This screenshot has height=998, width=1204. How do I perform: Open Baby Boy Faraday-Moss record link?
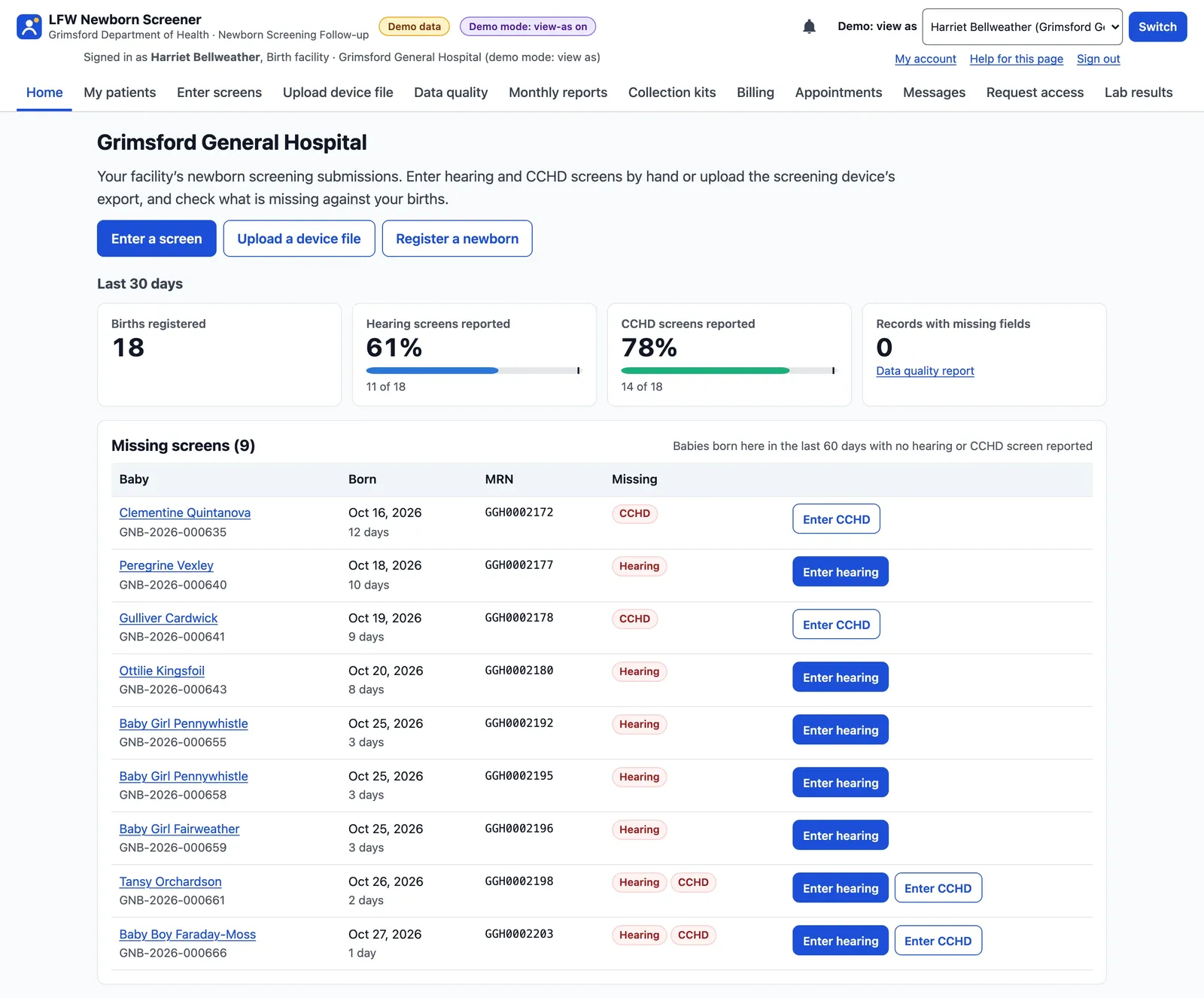pyautogui.click(x=187, y=934)
